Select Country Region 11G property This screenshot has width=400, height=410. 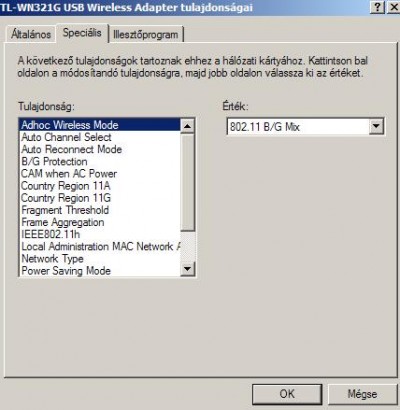pos(100,198)
